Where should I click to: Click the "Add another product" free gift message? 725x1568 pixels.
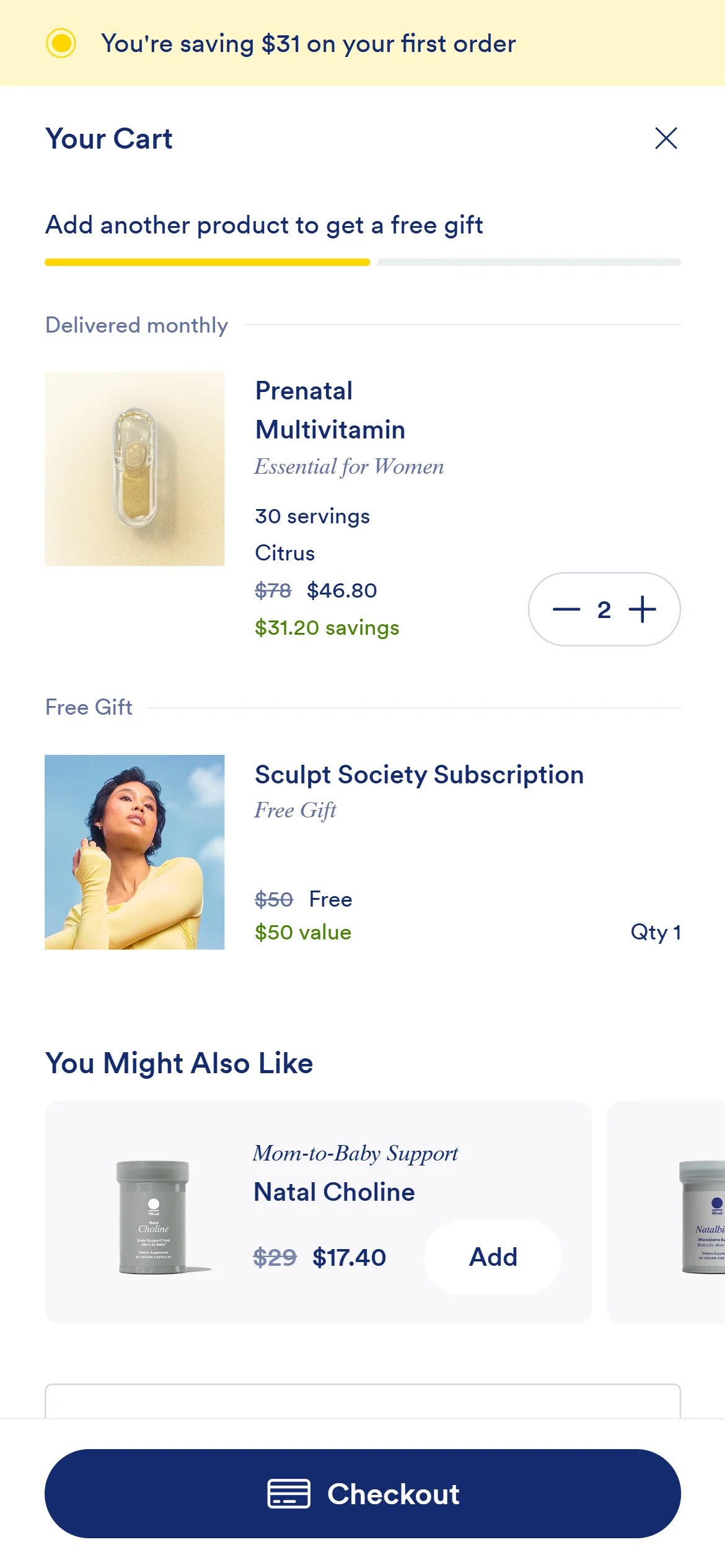point(264,225)
